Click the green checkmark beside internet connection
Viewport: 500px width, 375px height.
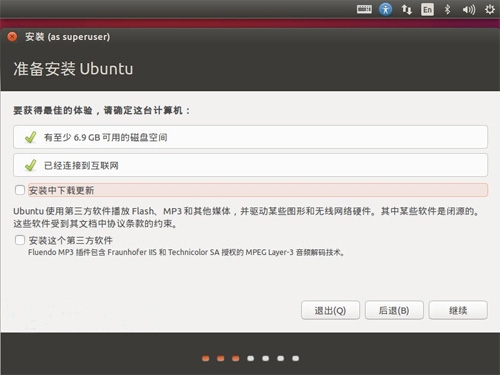(x=31, y=165)
